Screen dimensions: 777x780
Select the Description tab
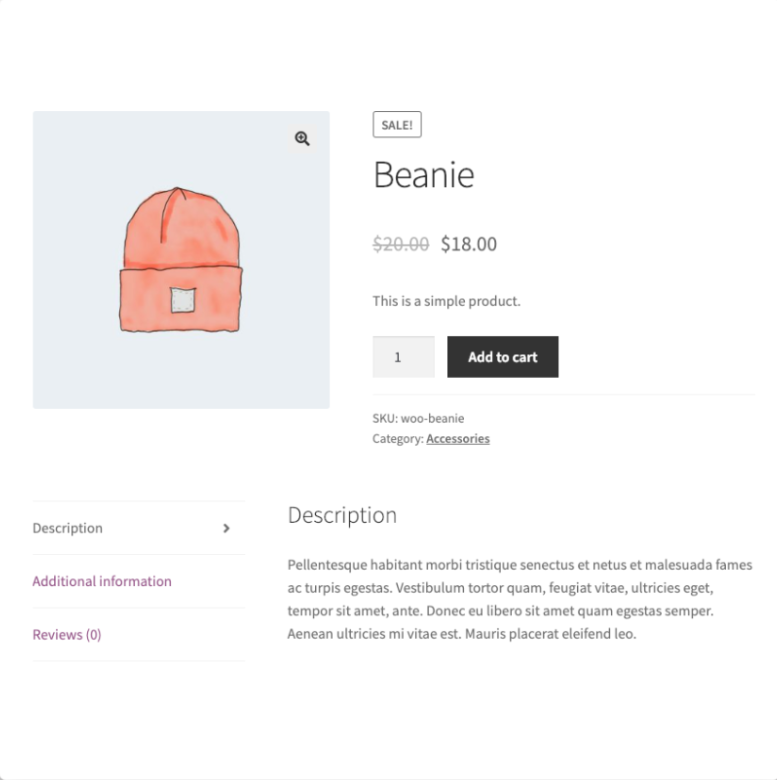pos(68,528)
